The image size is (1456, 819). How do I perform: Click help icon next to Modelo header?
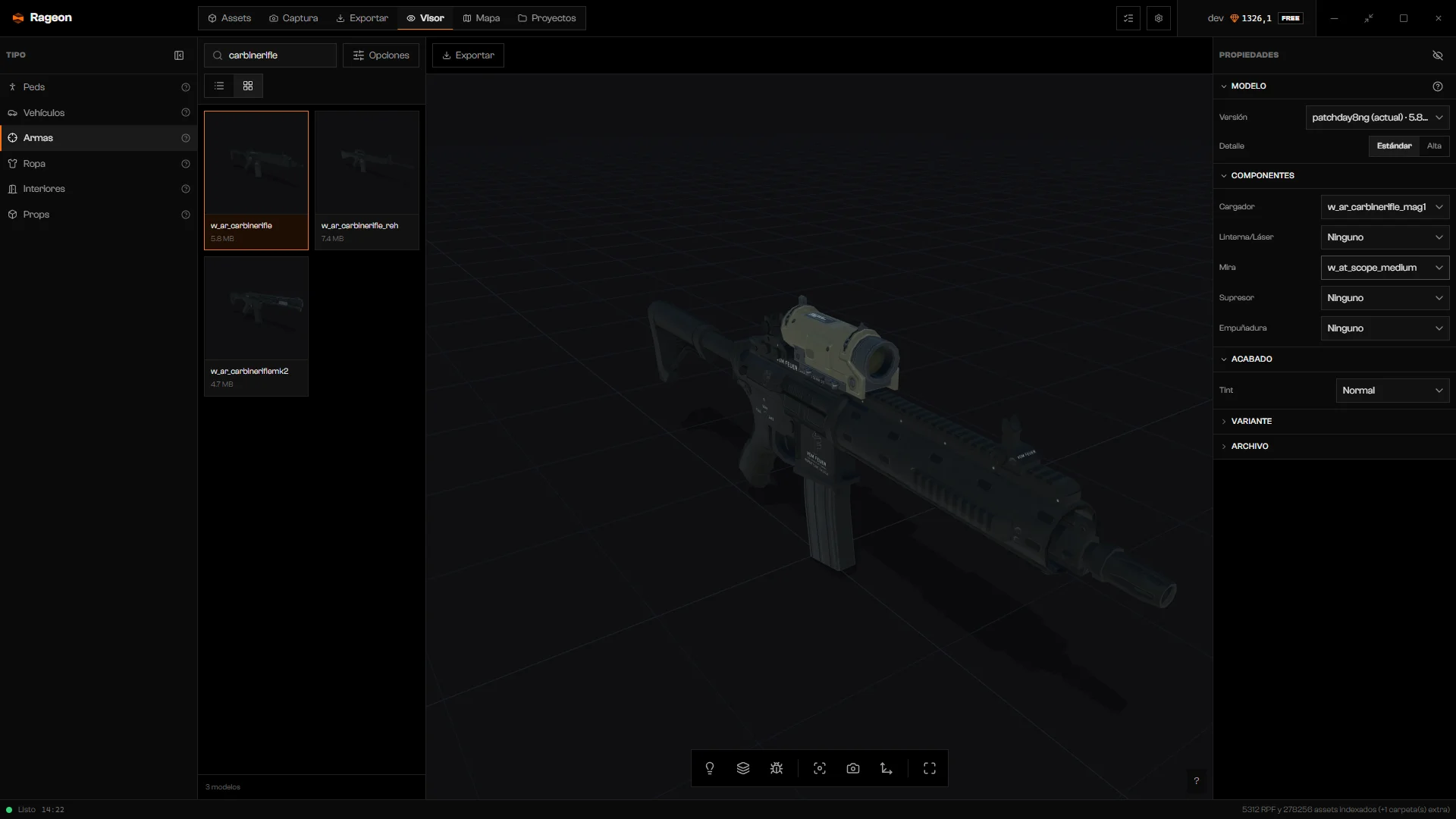click(1438, 86)
